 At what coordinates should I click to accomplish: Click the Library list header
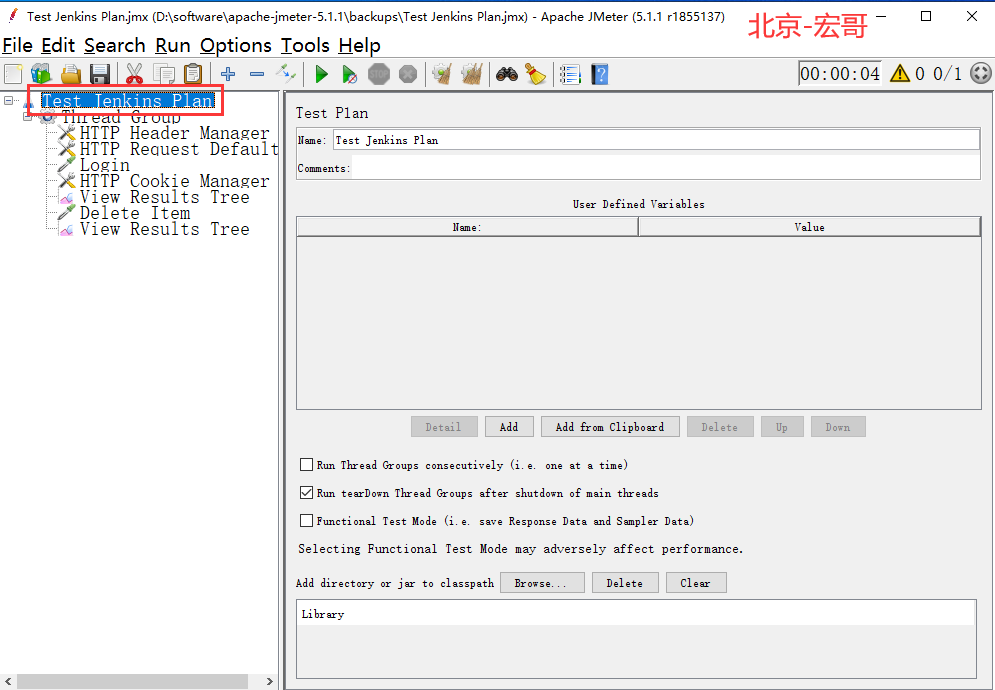[x=636, y=614]
